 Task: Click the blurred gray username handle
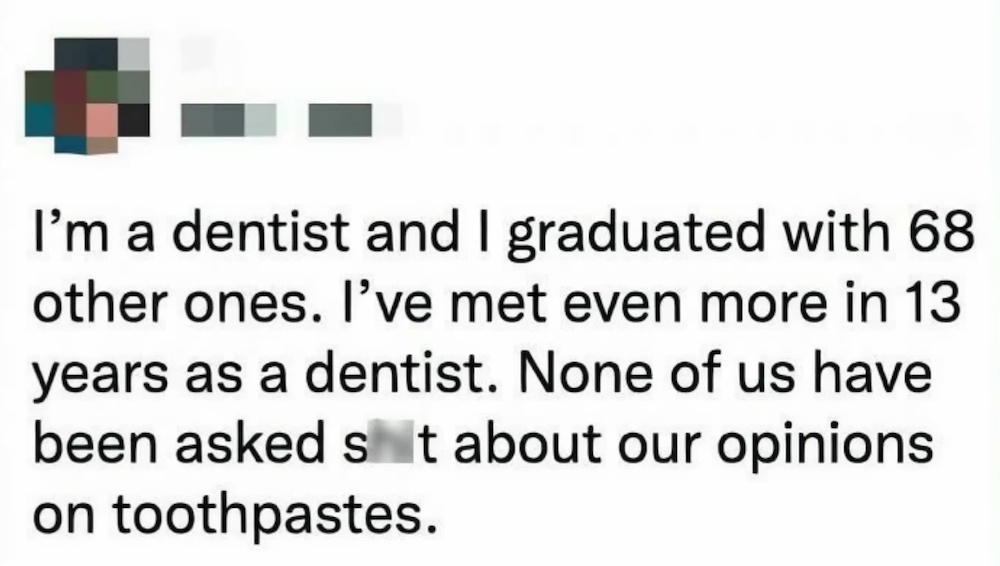(229, 120)
